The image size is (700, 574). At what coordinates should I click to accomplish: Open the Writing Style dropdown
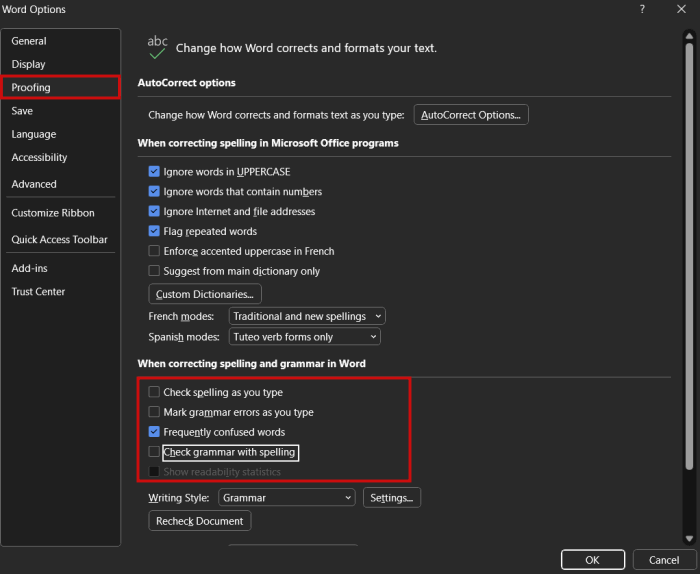287,497
